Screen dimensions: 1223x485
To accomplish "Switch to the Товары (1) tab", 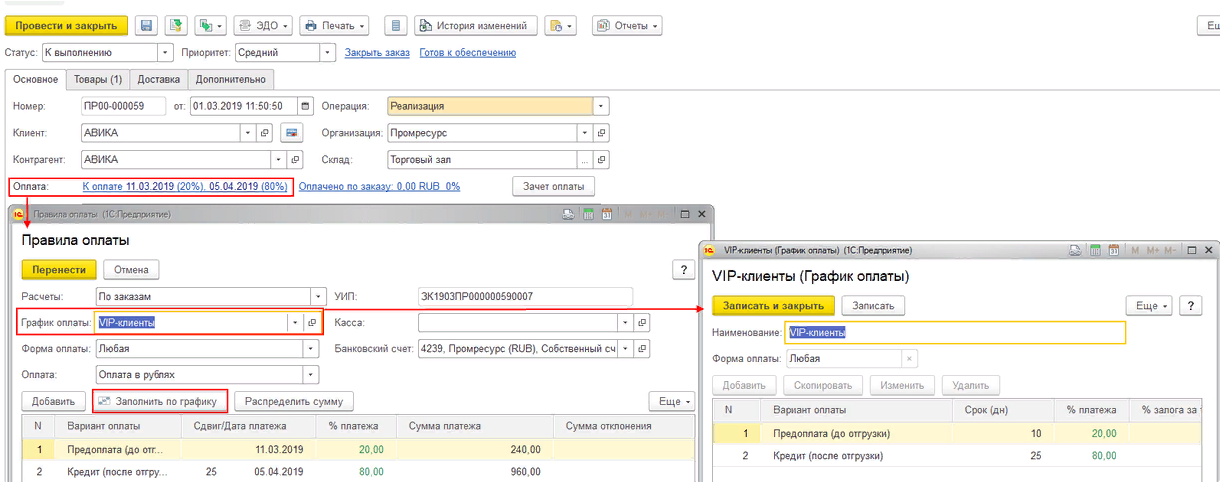I will pyautogui.click(x=98, y=79).
